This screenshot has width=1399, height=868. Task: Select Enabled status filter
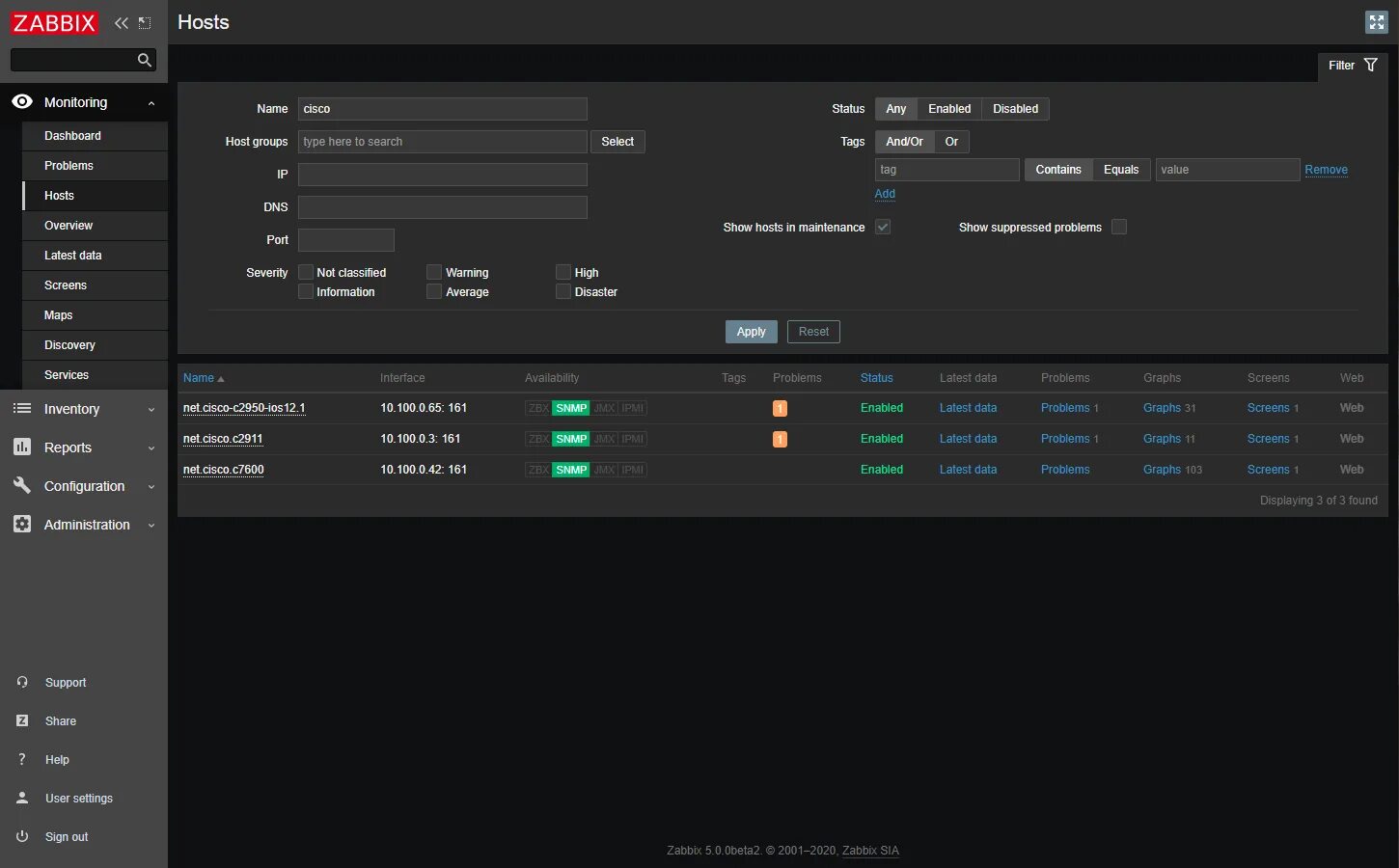[x=949, y=109]
